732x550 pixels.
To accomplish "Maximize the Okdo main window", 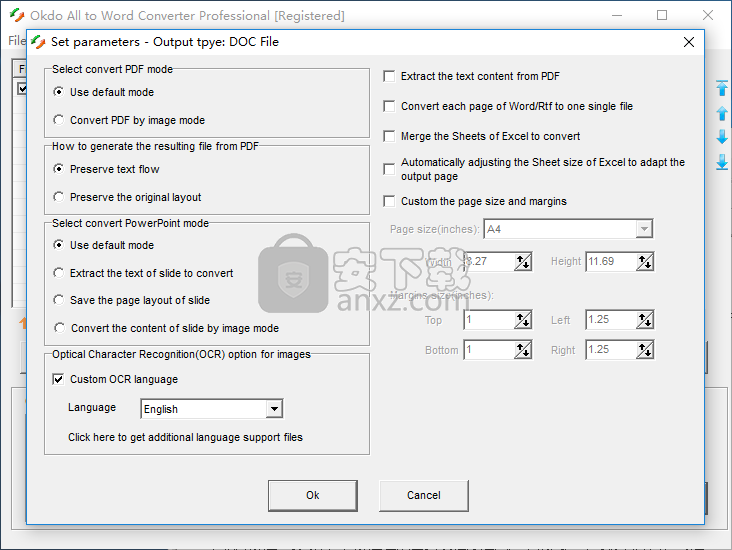I will click(x=662, y=15).
